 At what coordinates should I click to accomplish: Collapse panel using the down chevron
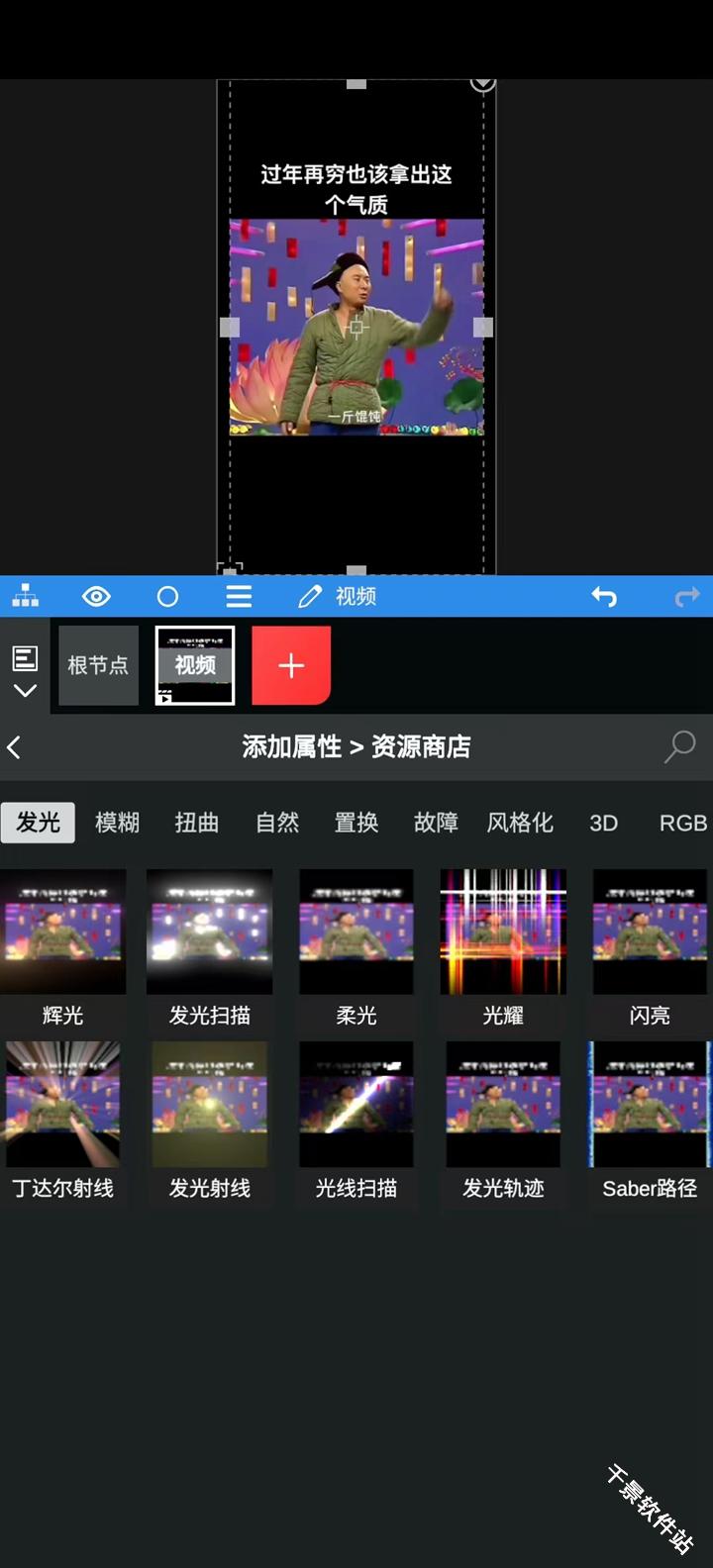tap(25, 691)
